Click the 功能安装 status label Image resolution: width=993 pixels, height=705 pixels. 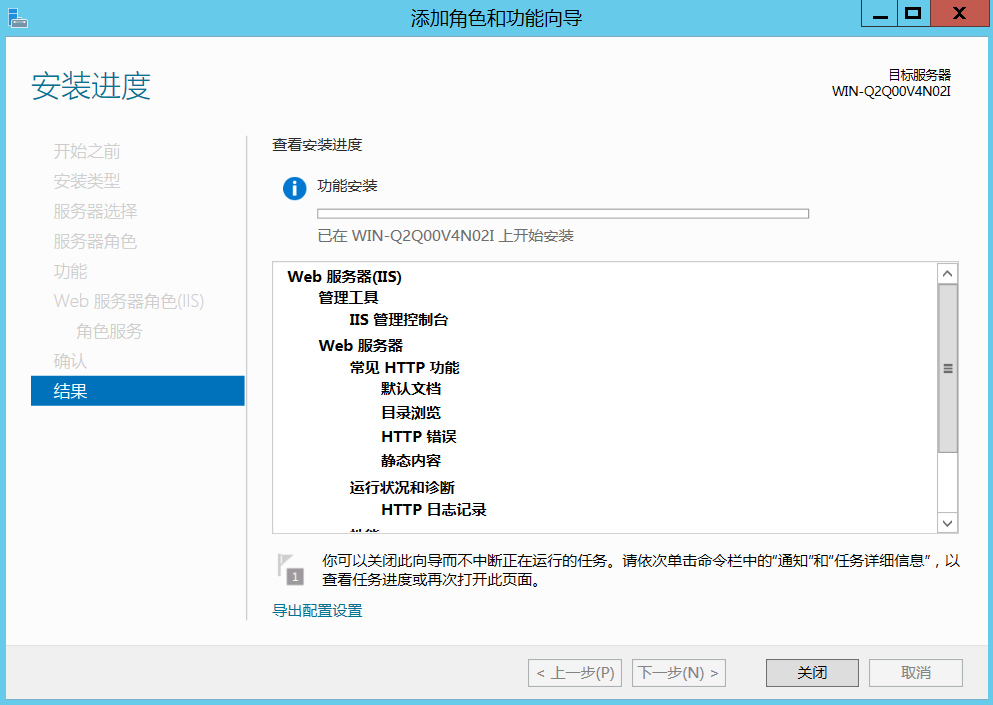point(348,186)
